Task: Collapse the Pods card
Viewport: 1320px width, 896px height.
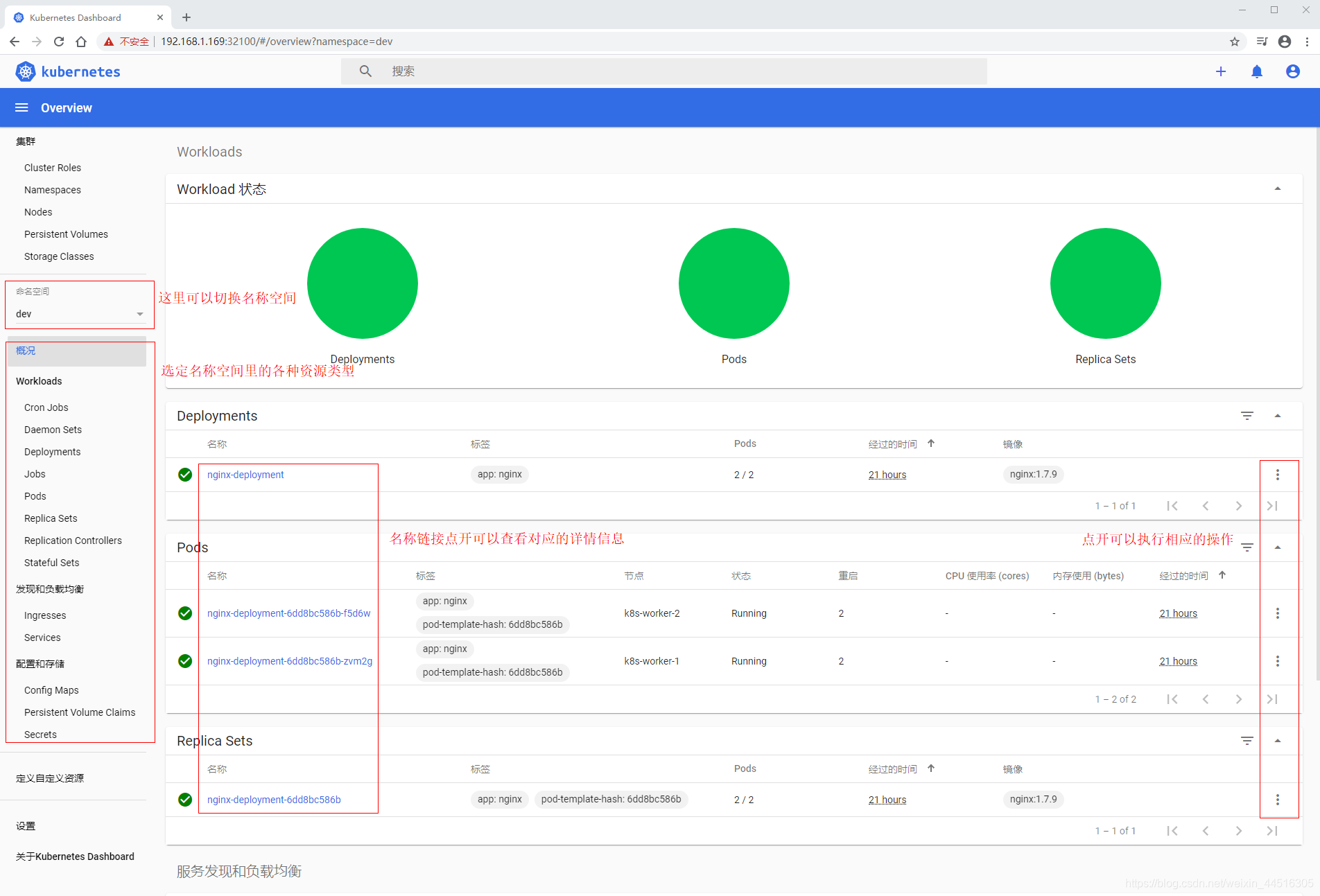Action: coord(1278,547)
